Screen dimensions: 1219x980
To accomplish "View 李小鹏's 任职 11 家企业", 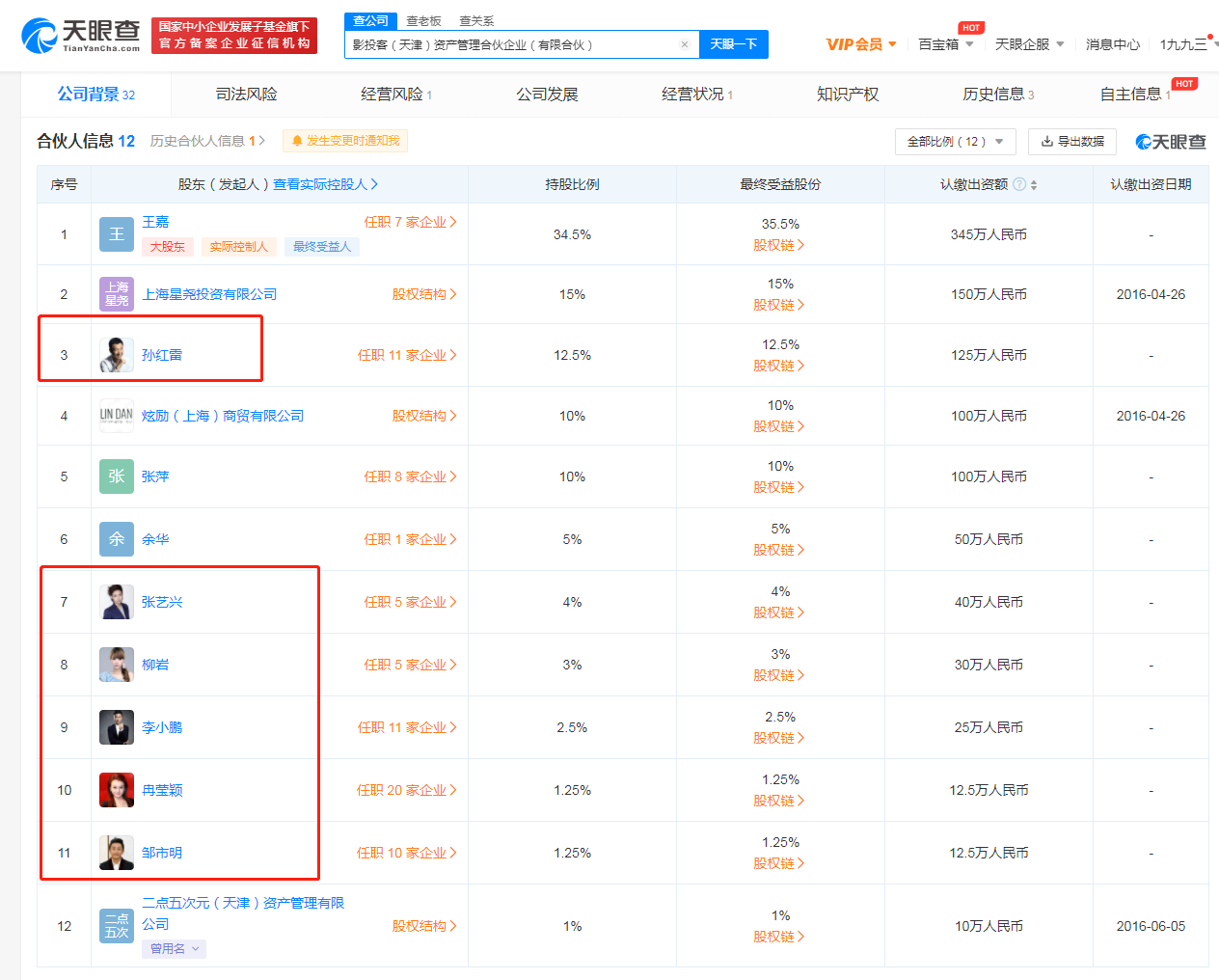I will click(407, 727).
